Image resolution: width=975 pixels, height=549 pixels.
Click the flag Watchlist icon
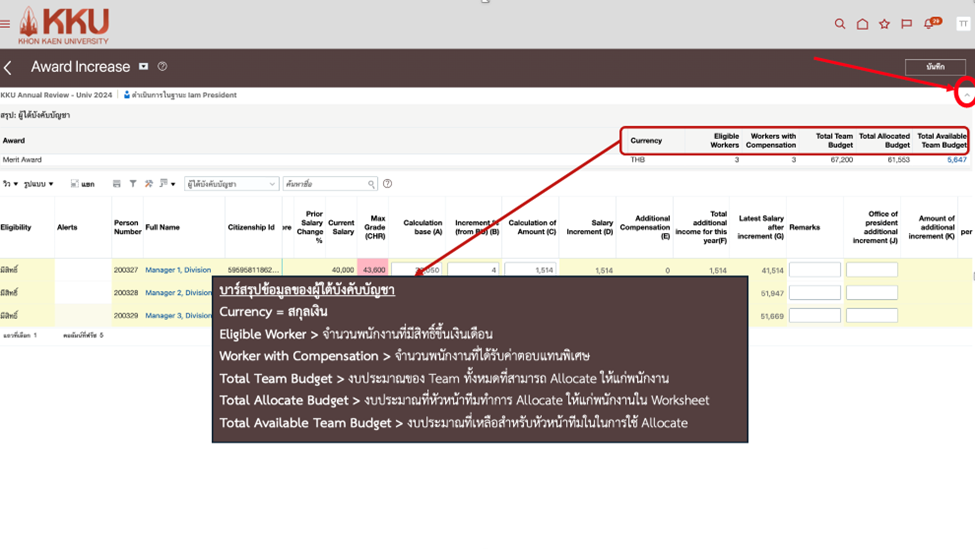click(x=906, y=24)
